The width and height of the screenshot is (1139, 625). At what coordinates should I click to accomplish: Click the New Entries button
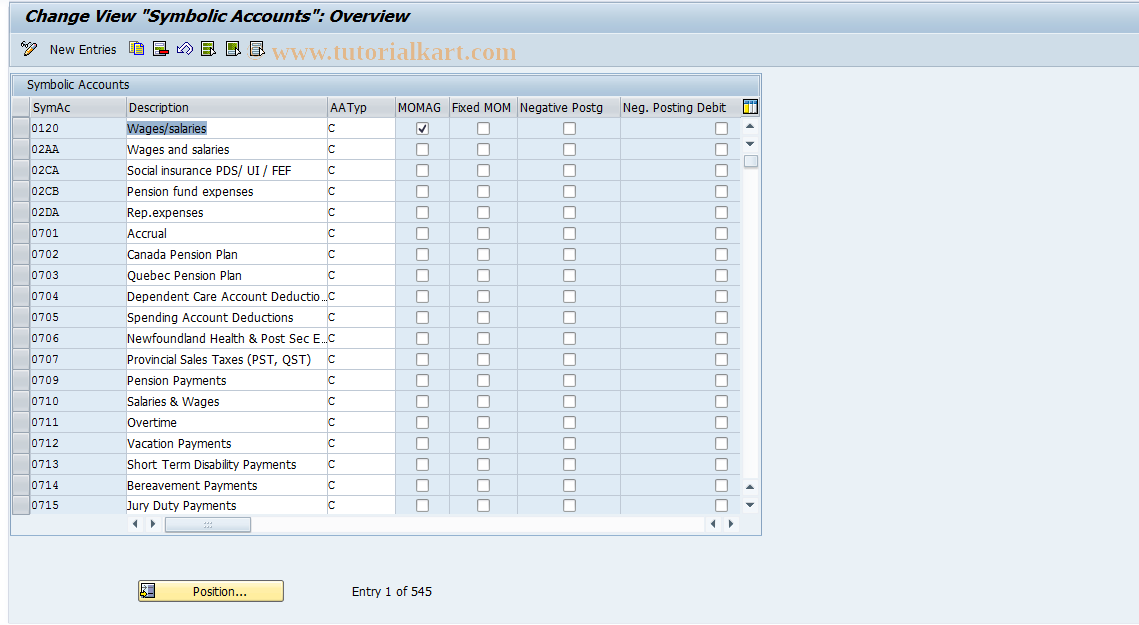pos(83,49)
